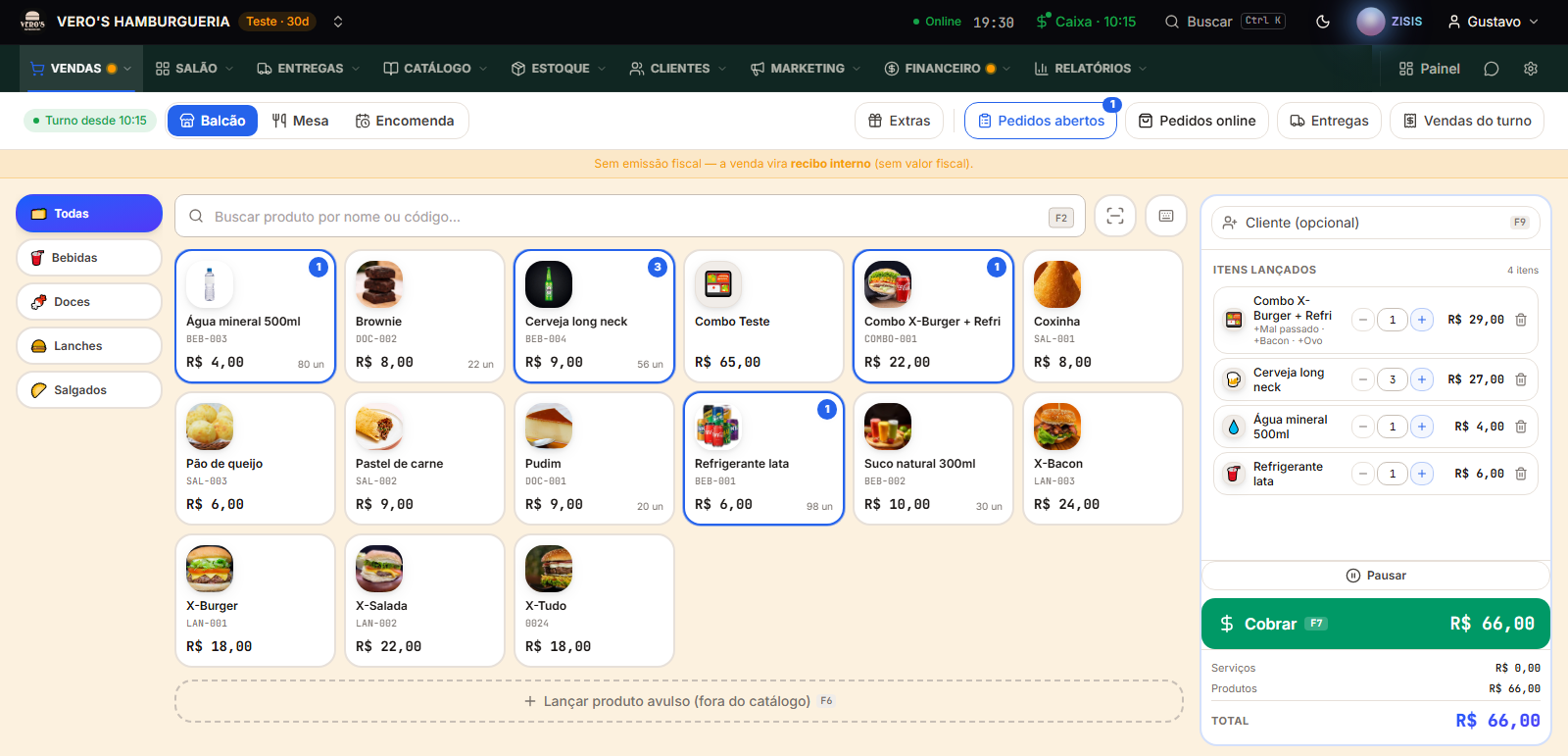Open the chat bubble icon beside Painel
1568x756 pixels.
click(x=1492, y=69)
